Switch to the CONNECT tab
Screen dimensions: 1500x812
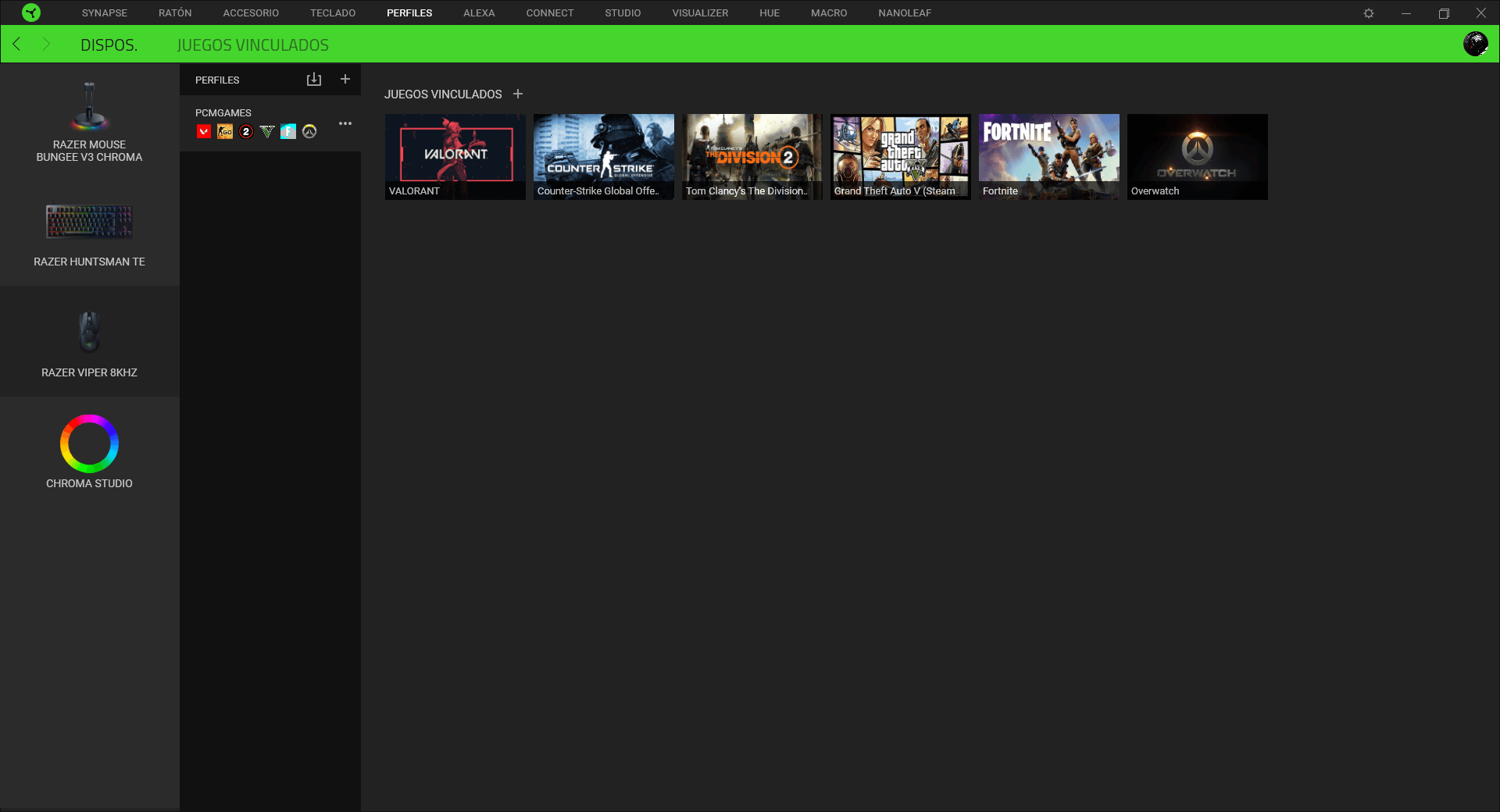click(x=550, y=12)
